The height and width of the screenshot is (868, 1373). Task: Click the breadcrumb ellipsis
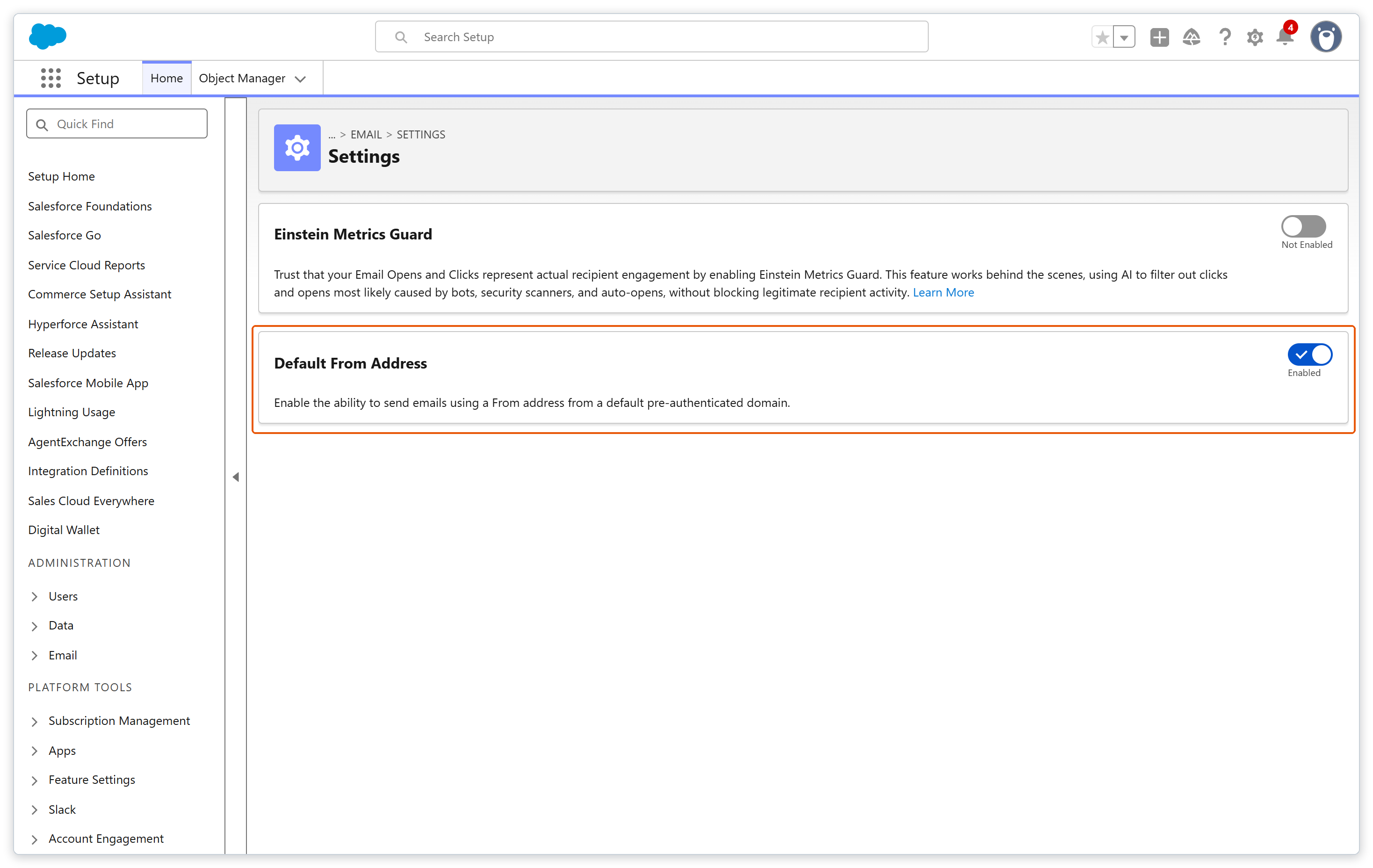(x=332, y=135)
